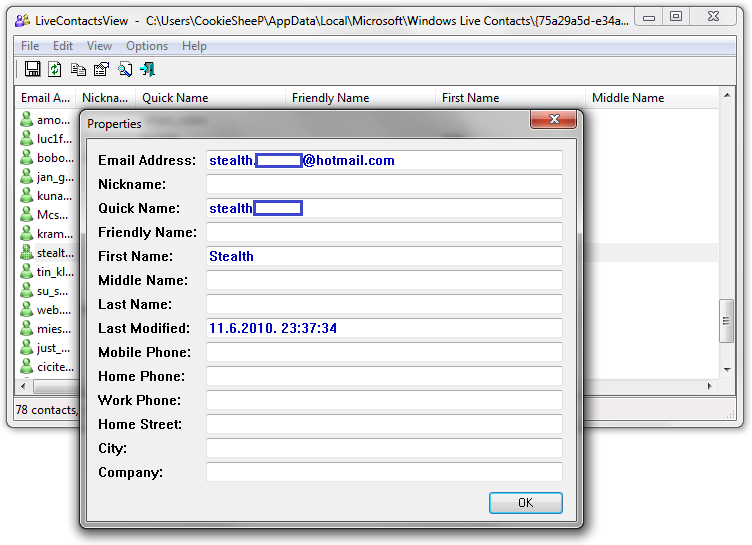Viewport: 752px width, 545px height.
Task: Click the Properties toolbar icon
Action: 101,70
